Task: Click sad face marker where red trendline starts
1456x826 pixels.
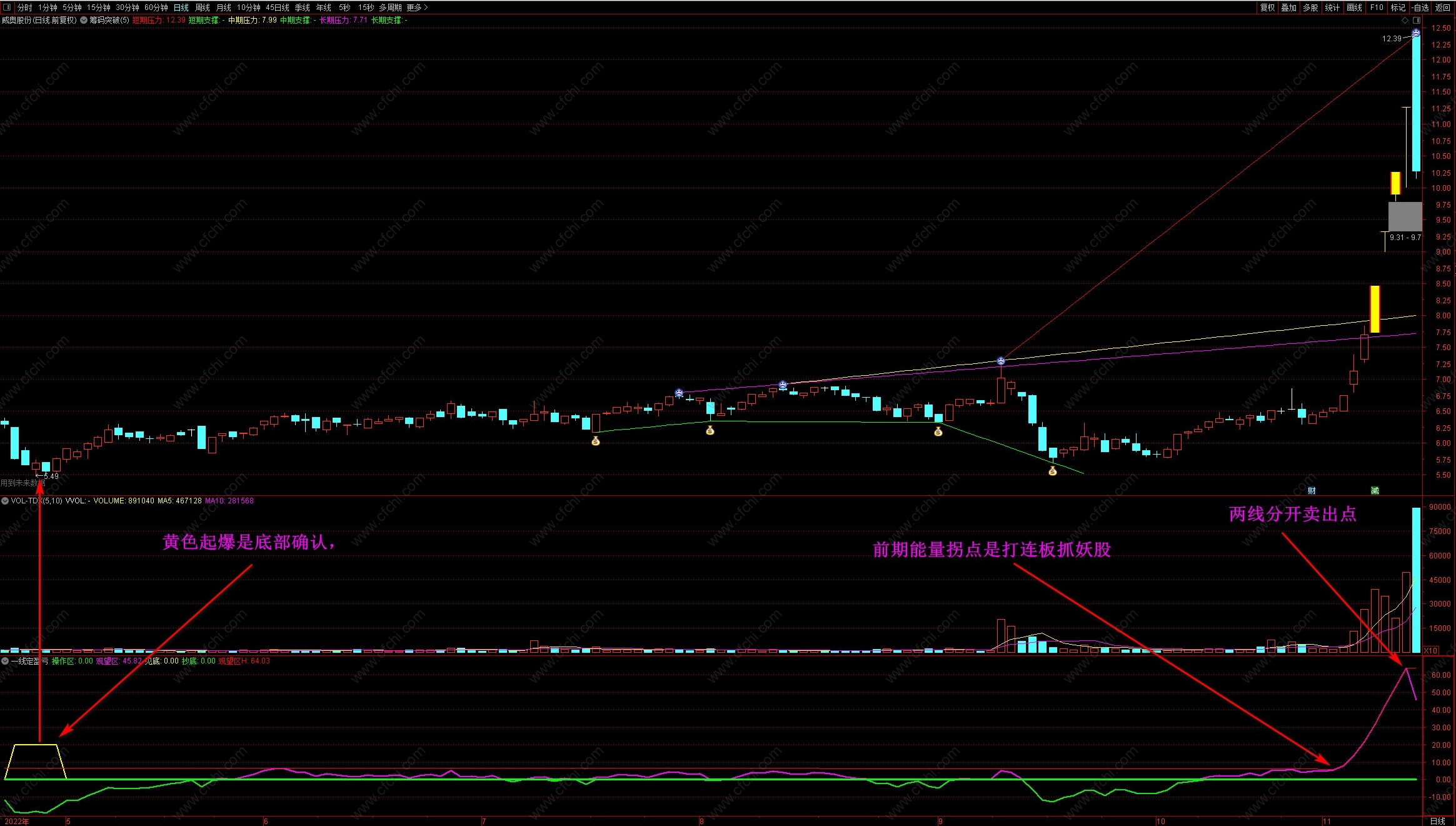Action: click(x=1001, y=361)
